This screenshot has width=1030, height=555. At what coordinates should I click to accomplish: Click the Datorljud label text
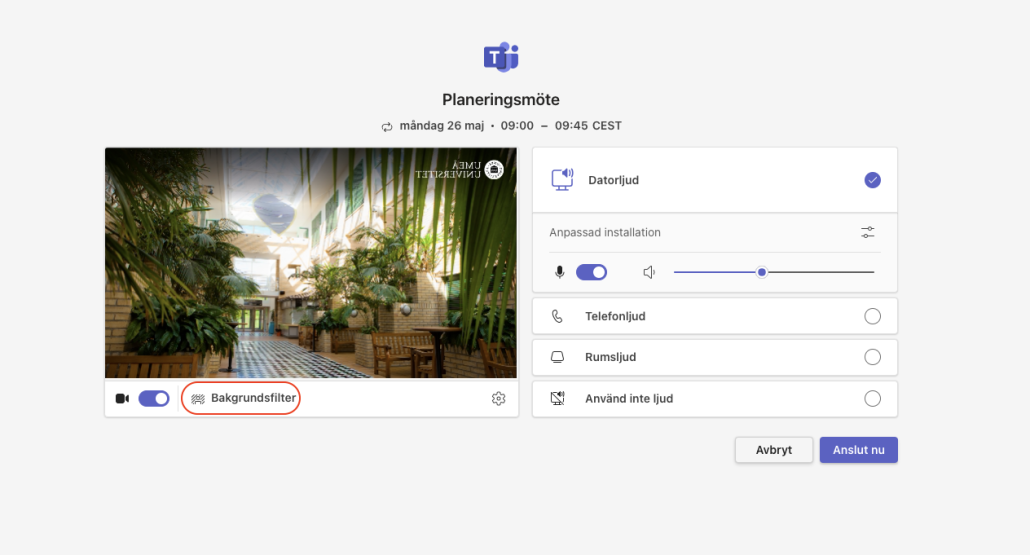[614, 180]
